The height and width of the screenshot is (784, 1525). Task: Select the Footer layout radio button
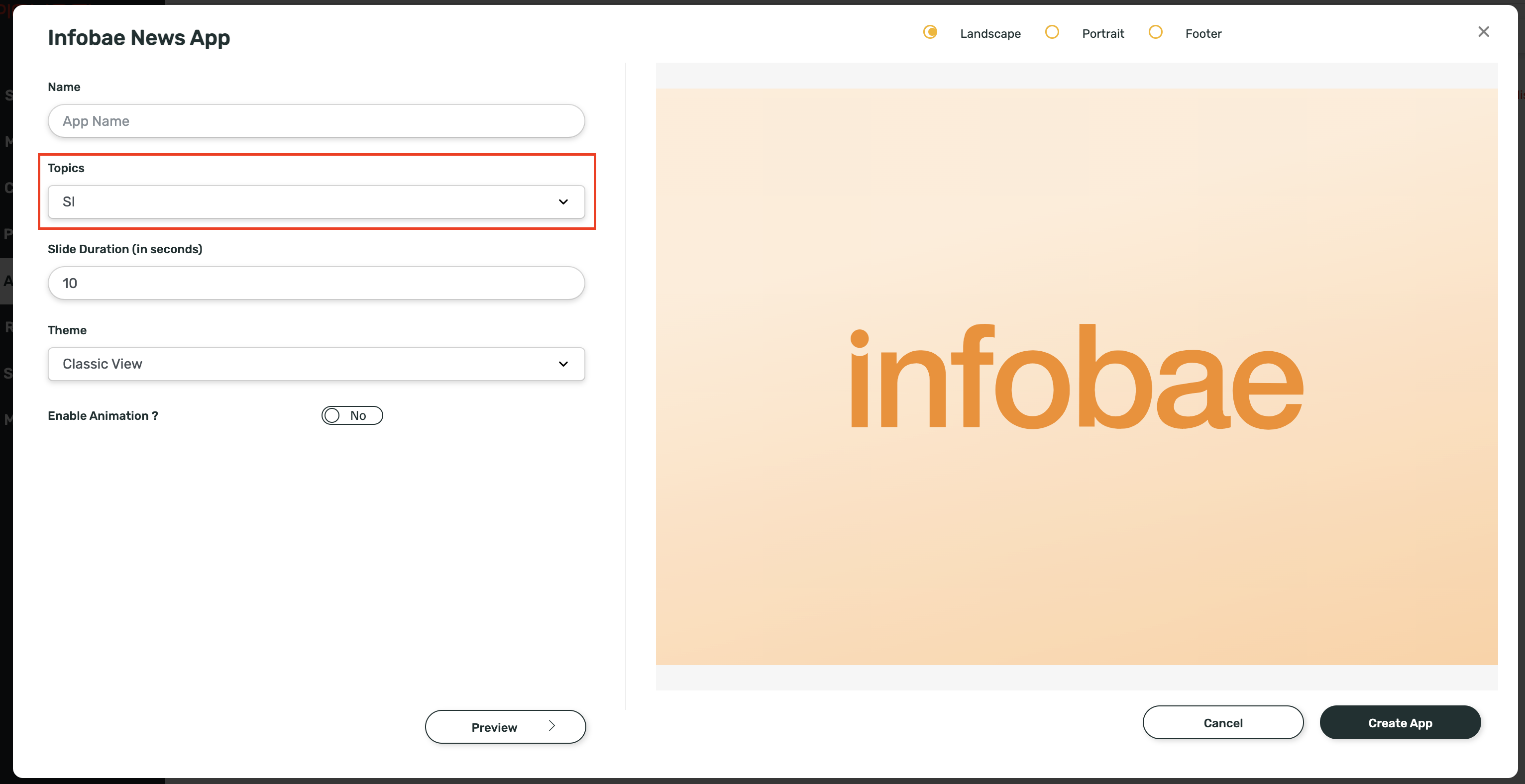[x=1155, y=32]
